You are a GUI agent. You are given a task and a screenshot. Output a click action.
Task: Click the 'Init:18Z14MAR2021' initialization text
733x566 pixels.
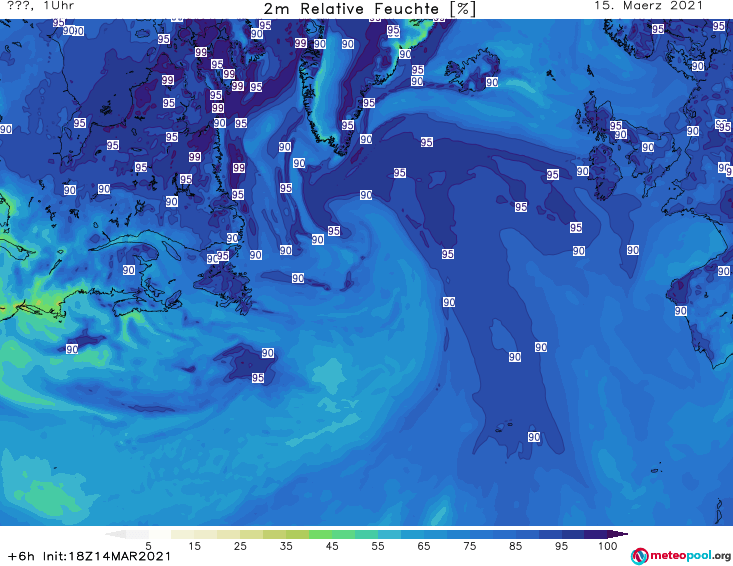107,556
